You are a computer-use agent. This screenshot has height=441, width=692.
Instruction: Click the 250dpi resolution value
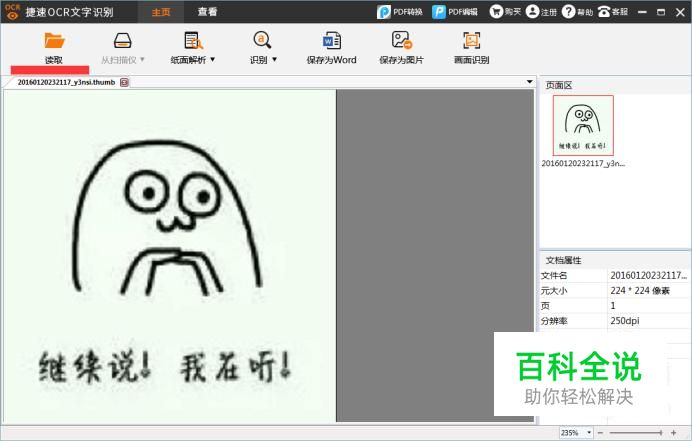pyautogui.click(x=625, y=320)
